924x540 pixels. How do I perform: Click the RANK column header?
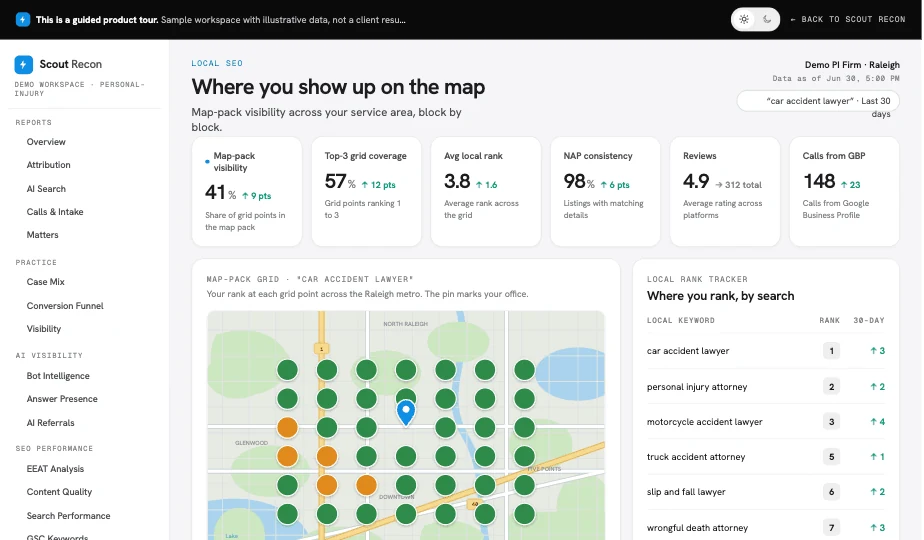coord(829,320)
